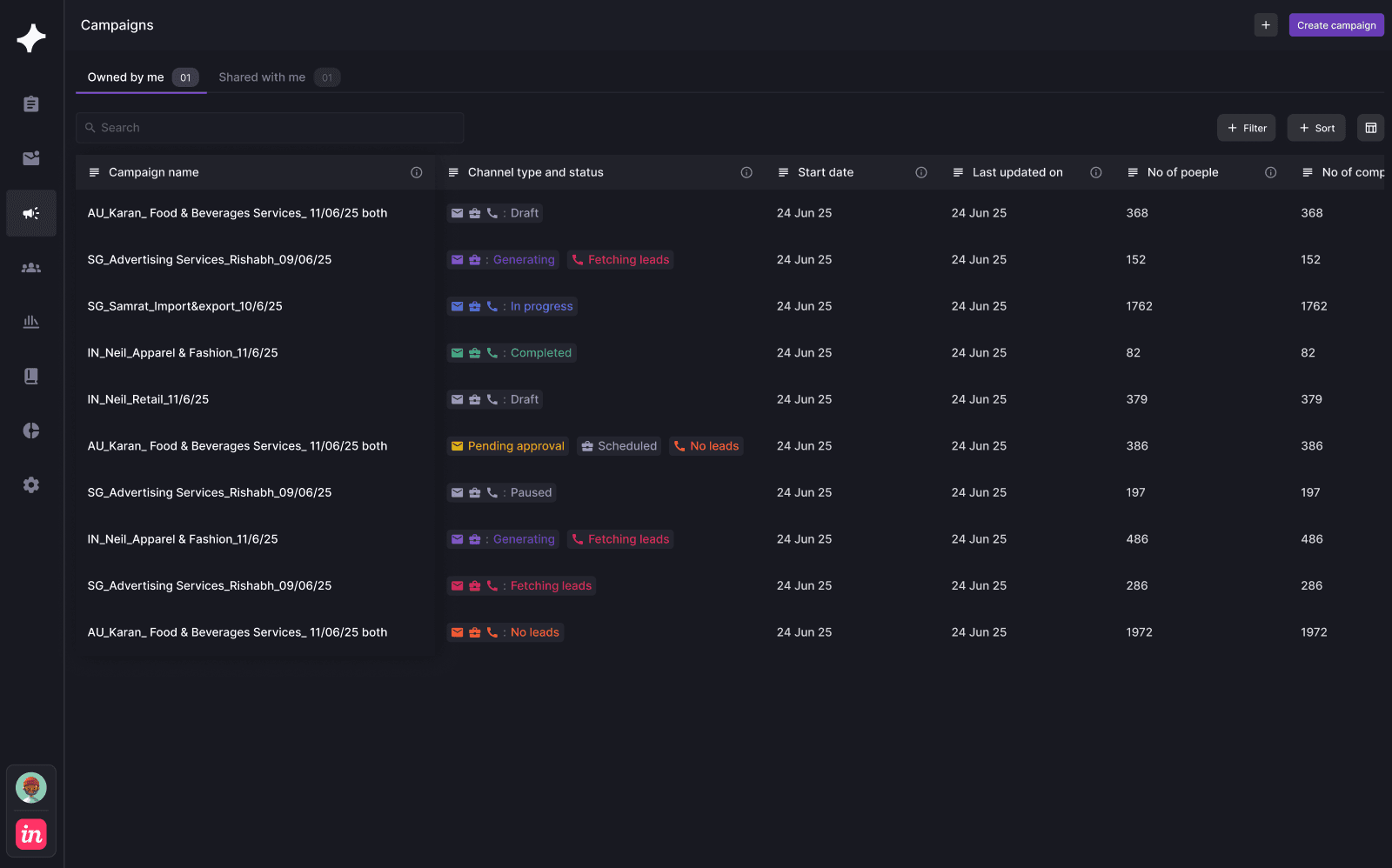Click the Scheduled status badge

click(619, 446)
